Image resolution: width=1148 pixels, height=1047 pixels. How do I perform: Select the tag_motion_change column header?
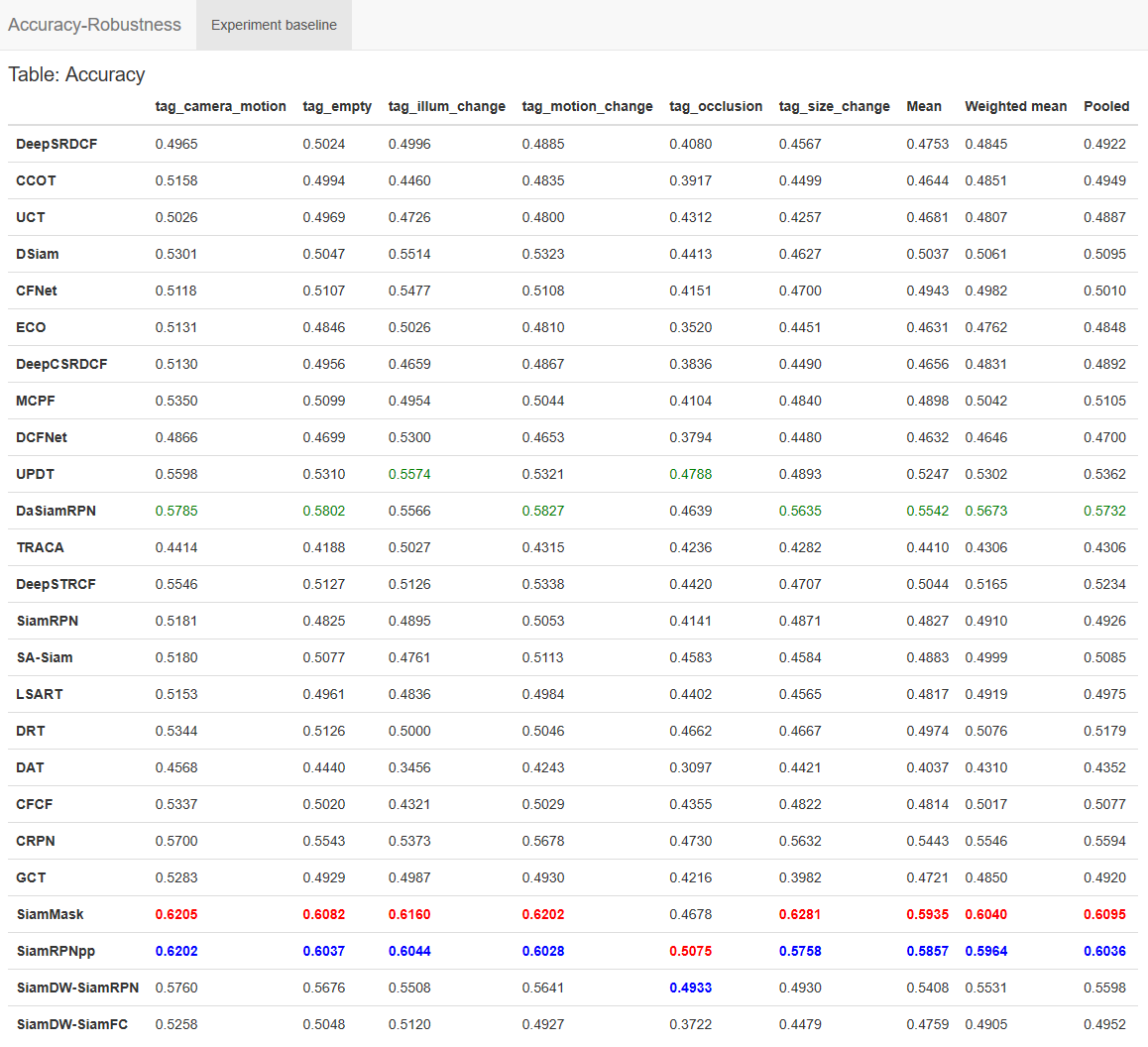587,106
